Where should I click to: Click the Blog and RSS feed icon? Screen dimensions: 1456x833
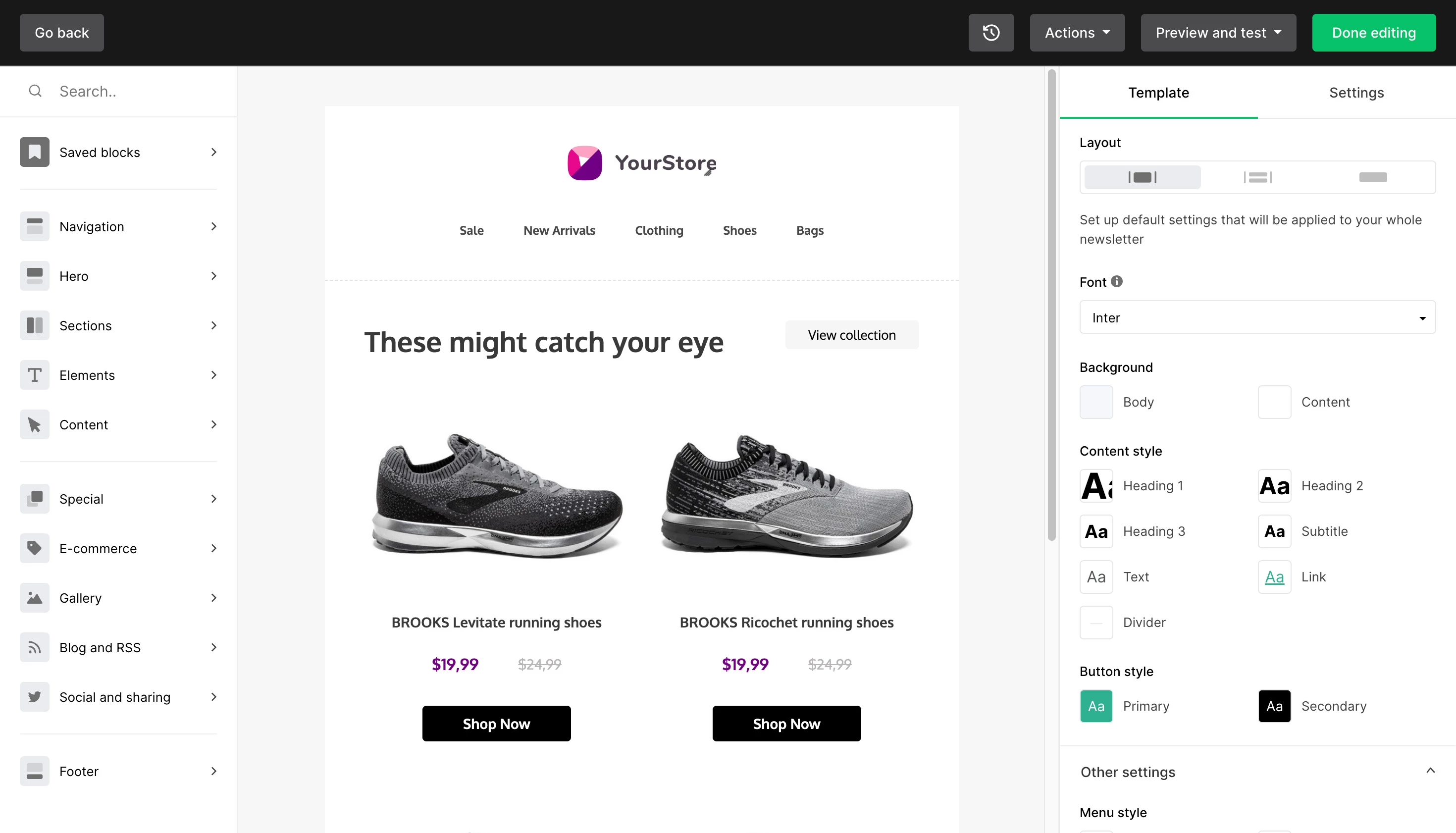34,647
